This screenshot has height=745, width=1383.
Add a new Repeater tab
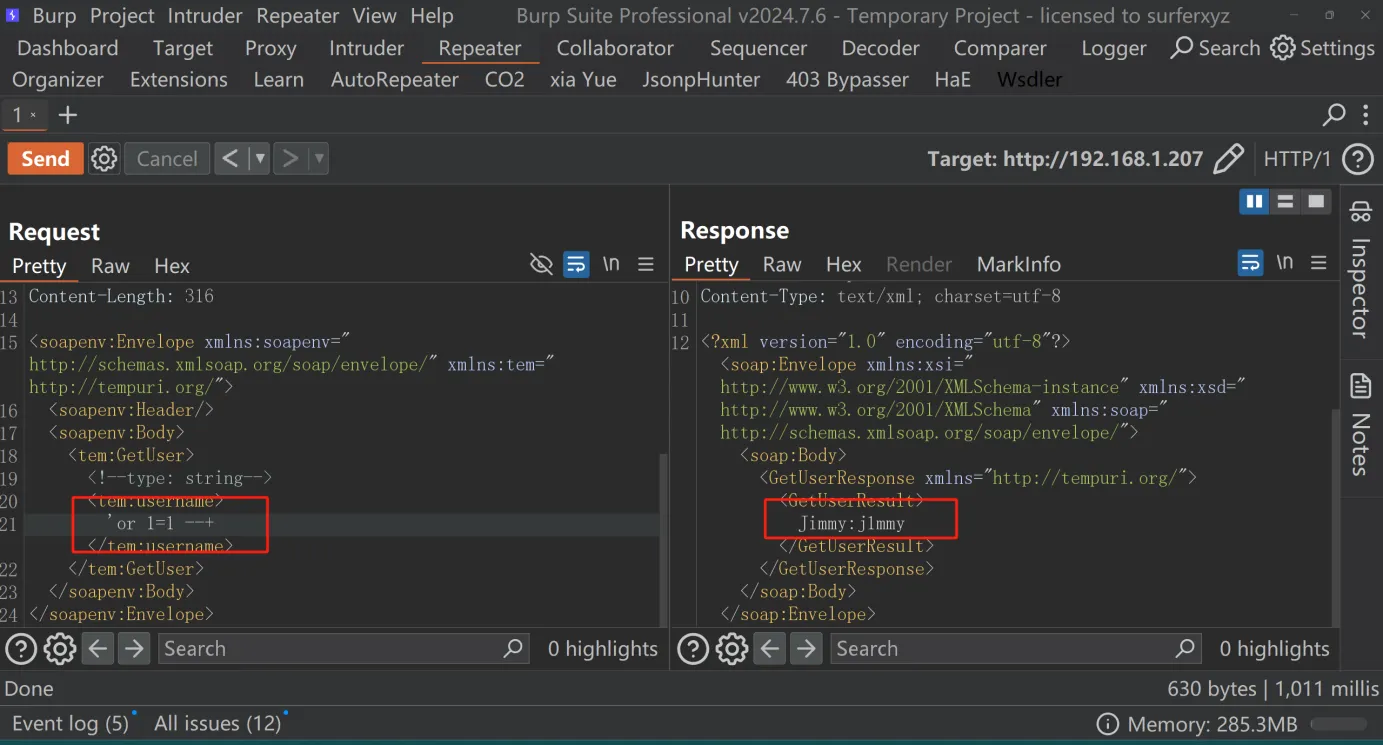[x=68, y=115]
